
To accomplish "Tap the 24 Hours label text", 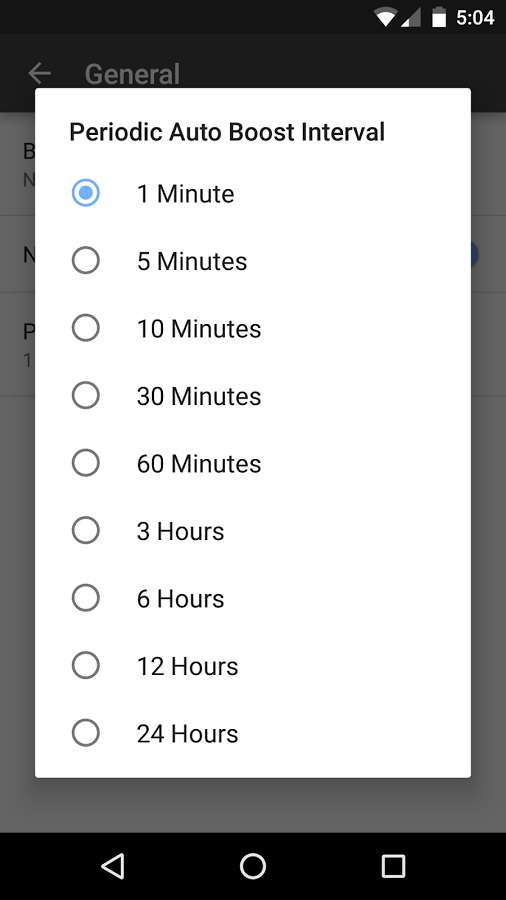I will tap(188, 734).
